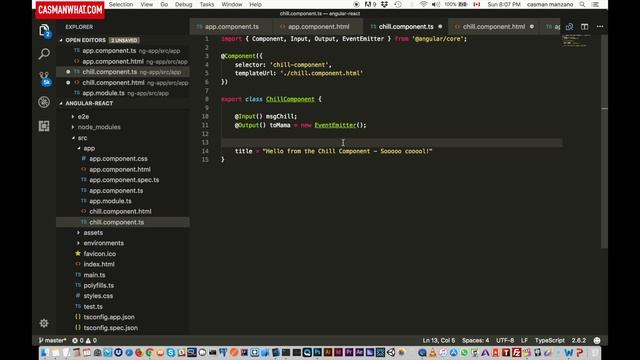The image size is (640, 360).
Task: Click the Wi-Fi icon in menu bar
Action: tap(423, 4)
